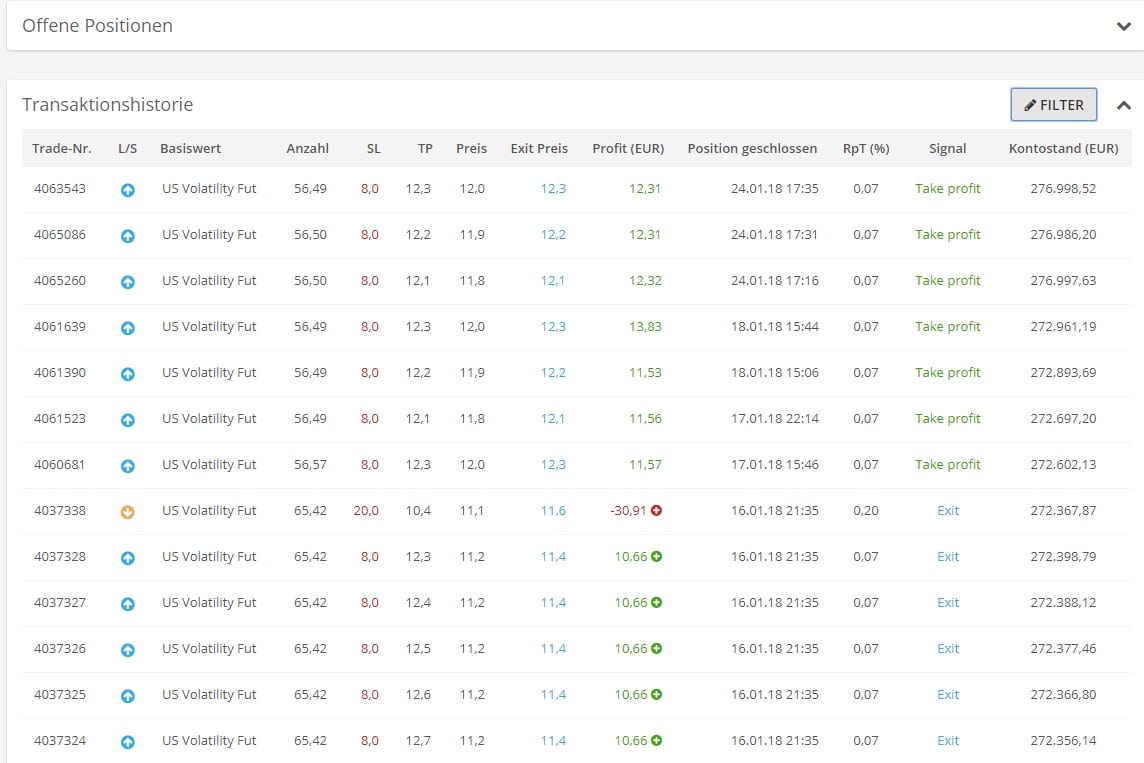The height and width of the screenshot is (763, 1144).
Task: Click Exit signal link for trade 4037338
Action: pos(947,511)
